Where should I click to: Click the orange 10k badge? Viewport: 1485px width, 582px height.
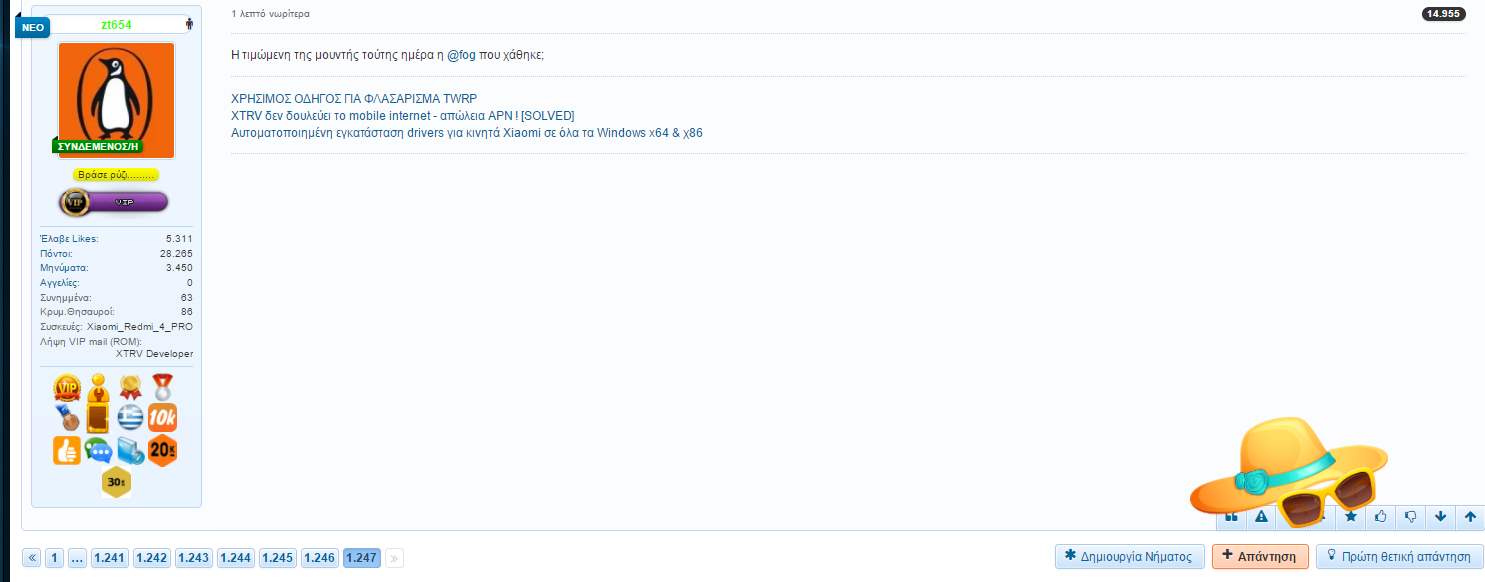[162, 417]
